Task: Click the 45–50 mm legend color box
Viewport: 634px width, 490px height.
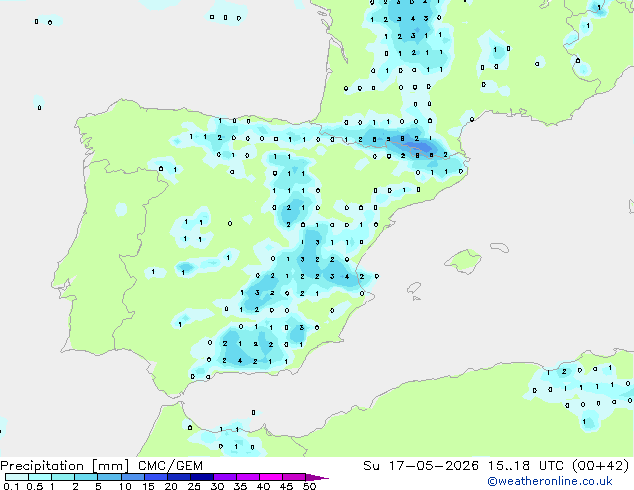Action: 294,477
